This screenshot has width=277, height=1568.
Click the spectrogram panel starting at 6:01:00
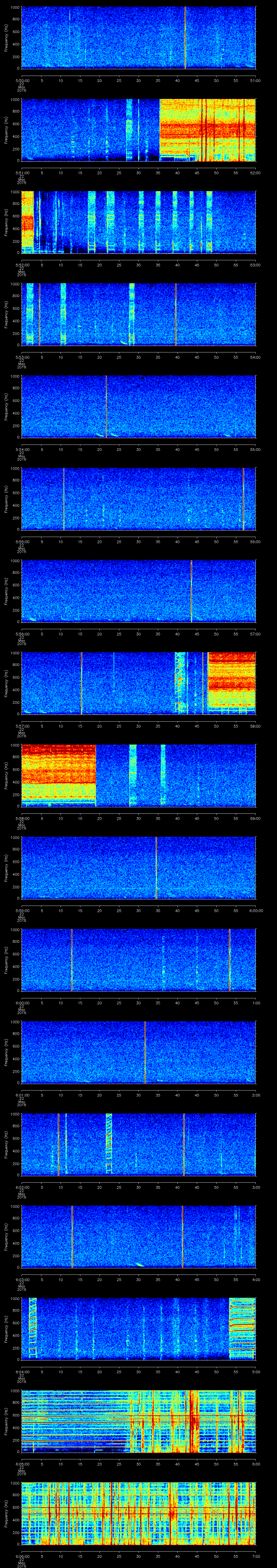(x=138, y=1052)
